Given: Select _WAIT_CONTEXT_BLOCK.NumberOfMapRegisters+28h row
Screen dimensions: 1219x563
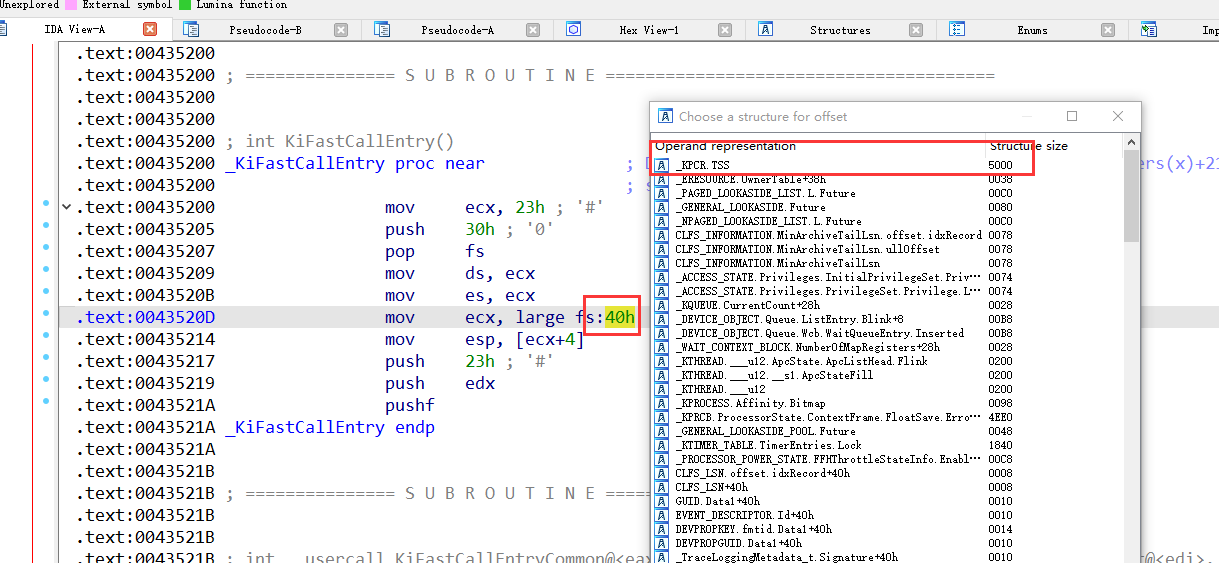Looking at the screenshot, I should click(887, 347).
